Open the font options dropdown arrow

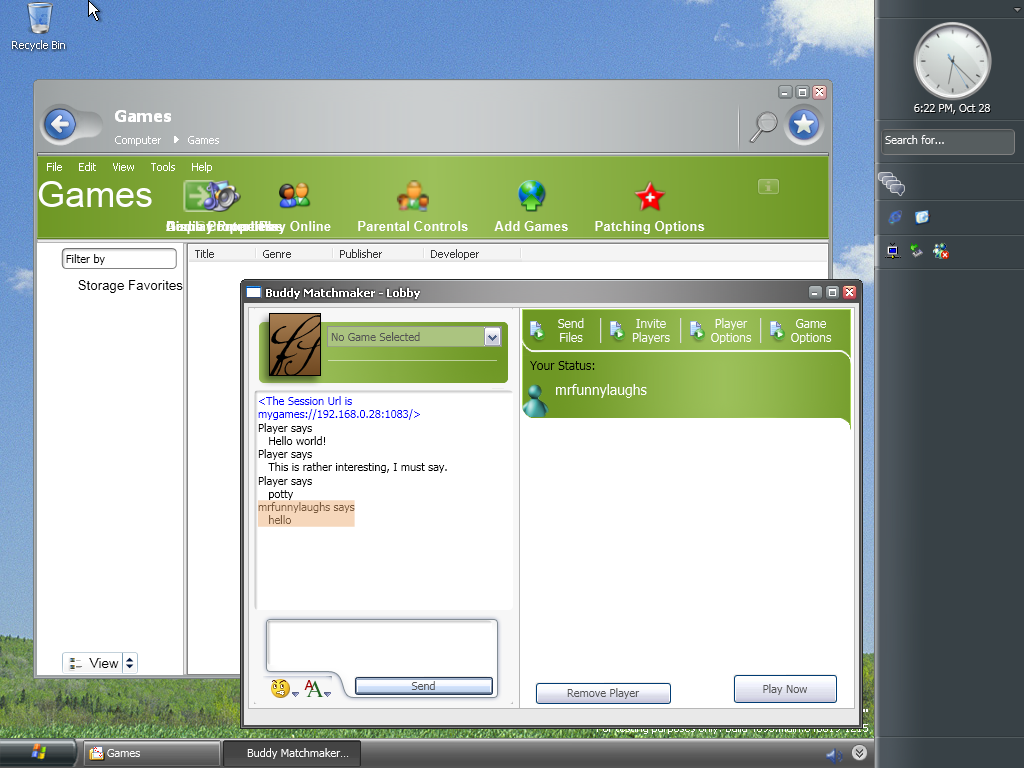327,694
